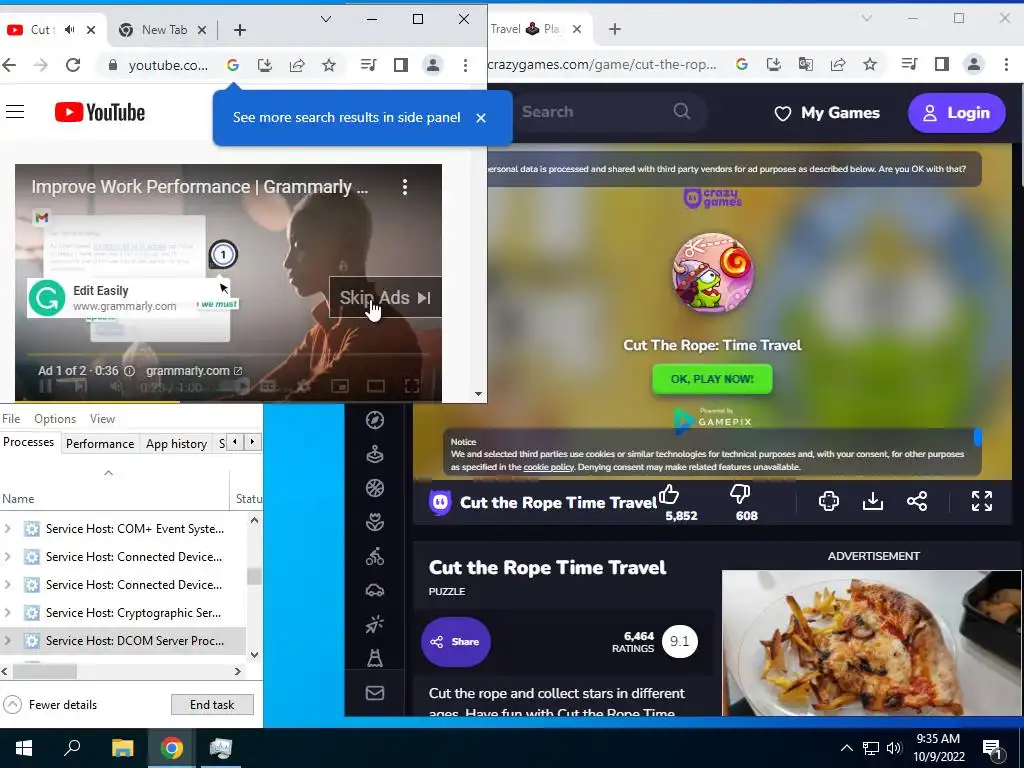Like Cut the Rope Time Travel

pos(669,494)
